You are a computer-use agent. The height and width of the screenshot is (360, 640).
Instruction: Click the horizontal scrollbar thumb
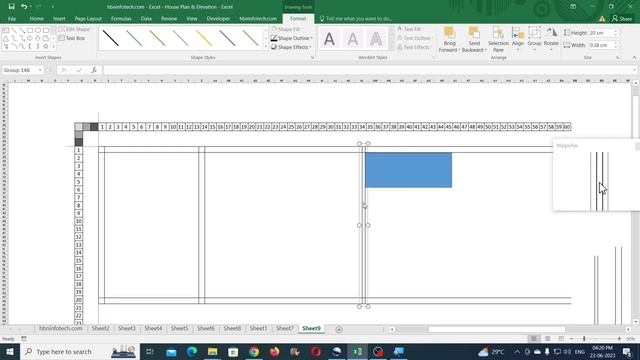click(x=497, y=329)
